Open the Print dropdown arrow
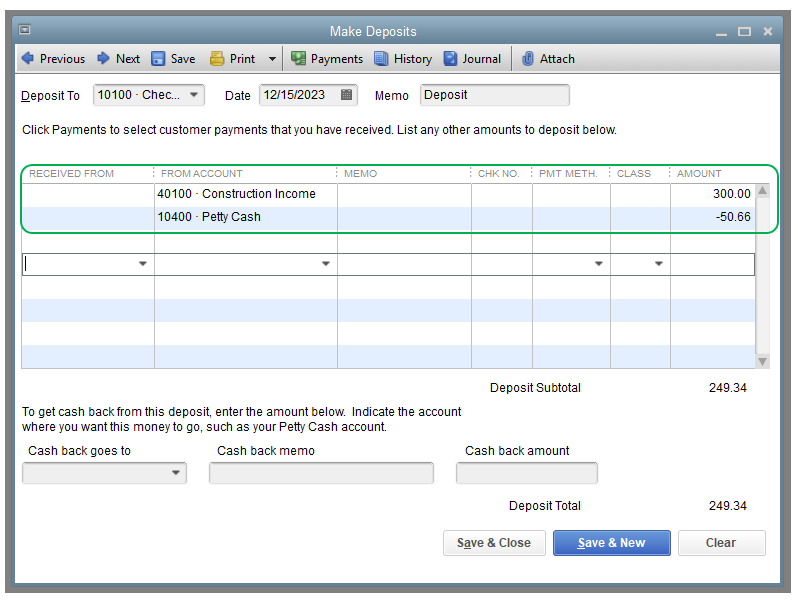 point(272,59)
